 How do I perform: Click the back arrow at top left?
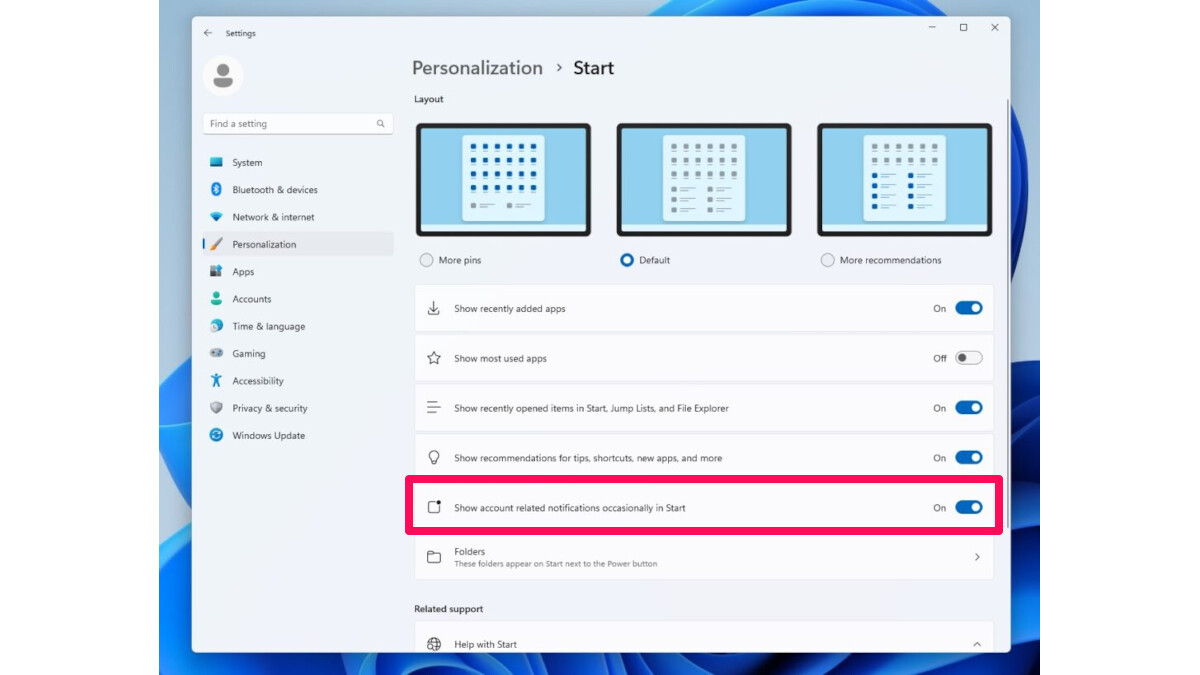tap(208, 32)
